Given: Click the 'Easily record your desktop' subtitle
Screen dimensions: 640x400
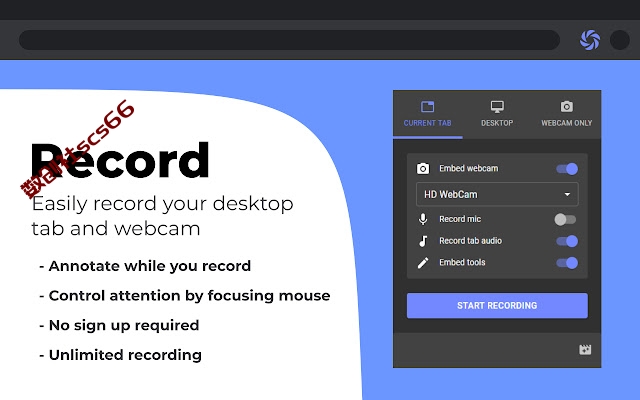Looking at the screenshot, I should [162, 204].
